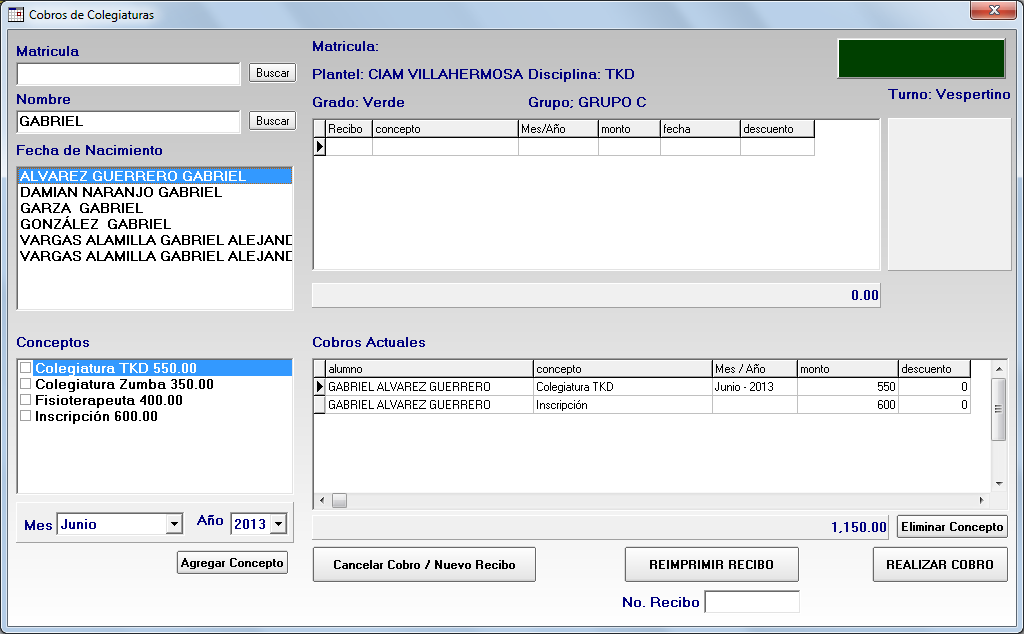Click the monto header in the receipts grid
Image resolution: width=1024 pixels, height=634 pixels.
pyautogui.click(x=629, y=129)
